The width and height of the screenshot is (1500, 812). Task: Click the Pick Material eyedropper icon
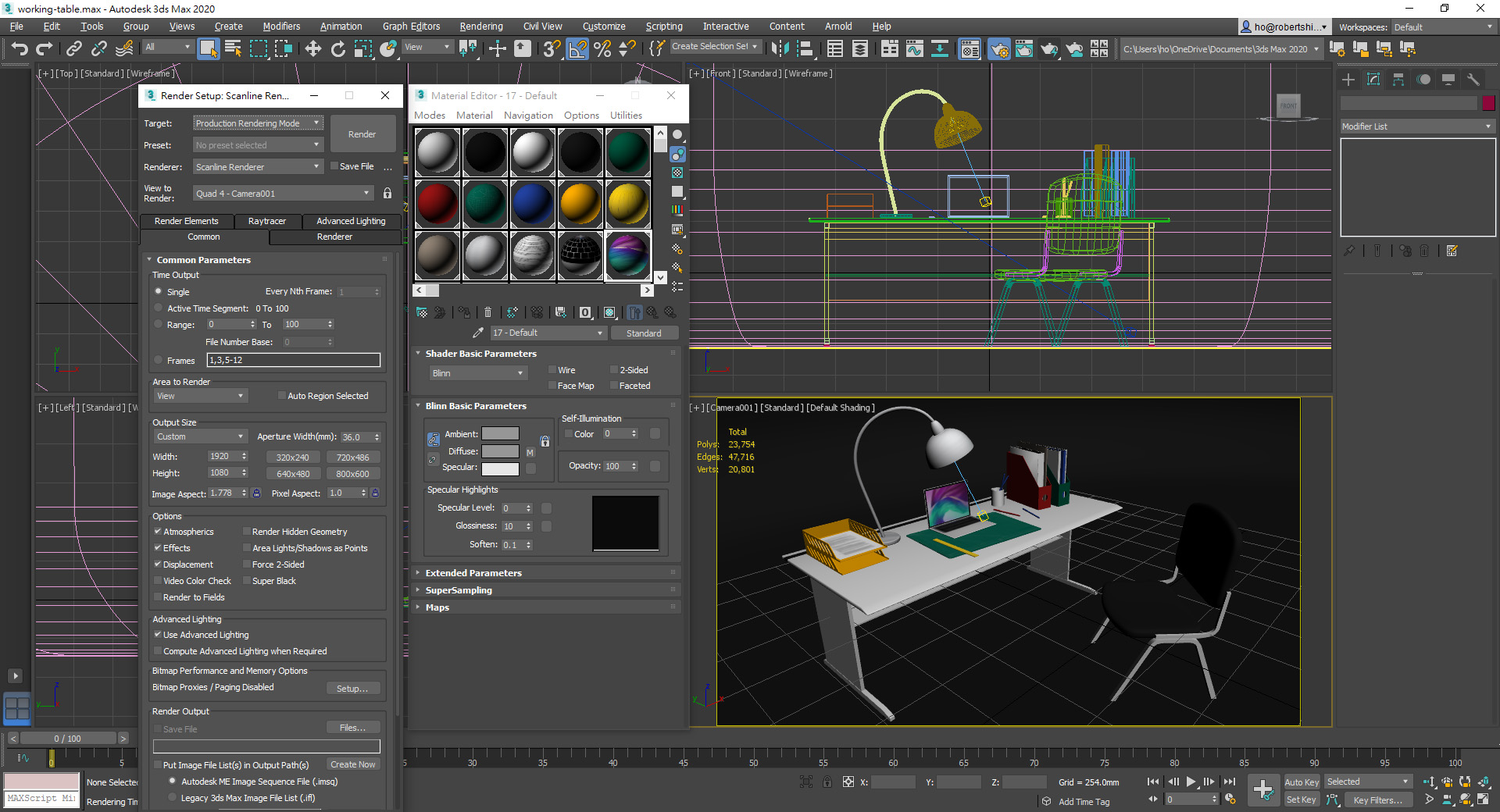478,333
